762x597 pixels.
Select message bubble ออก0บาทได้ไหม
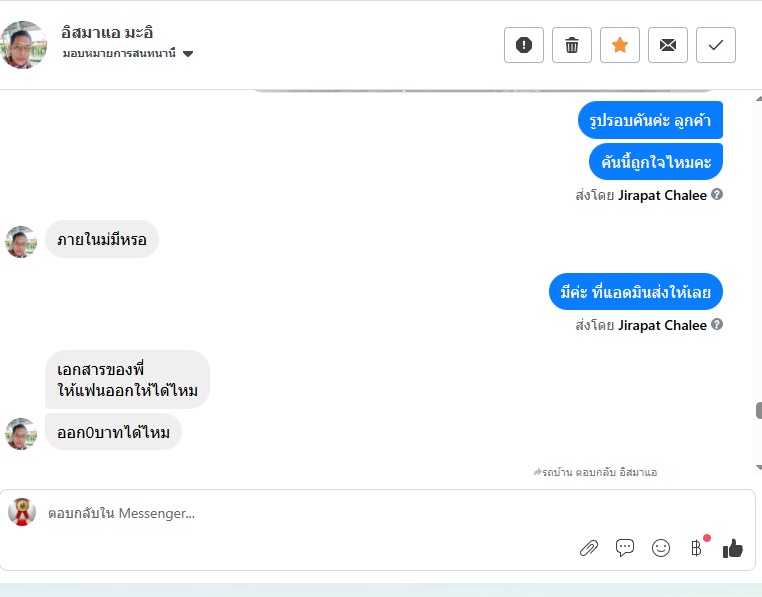pyautogui.click(x=113, y=432)
